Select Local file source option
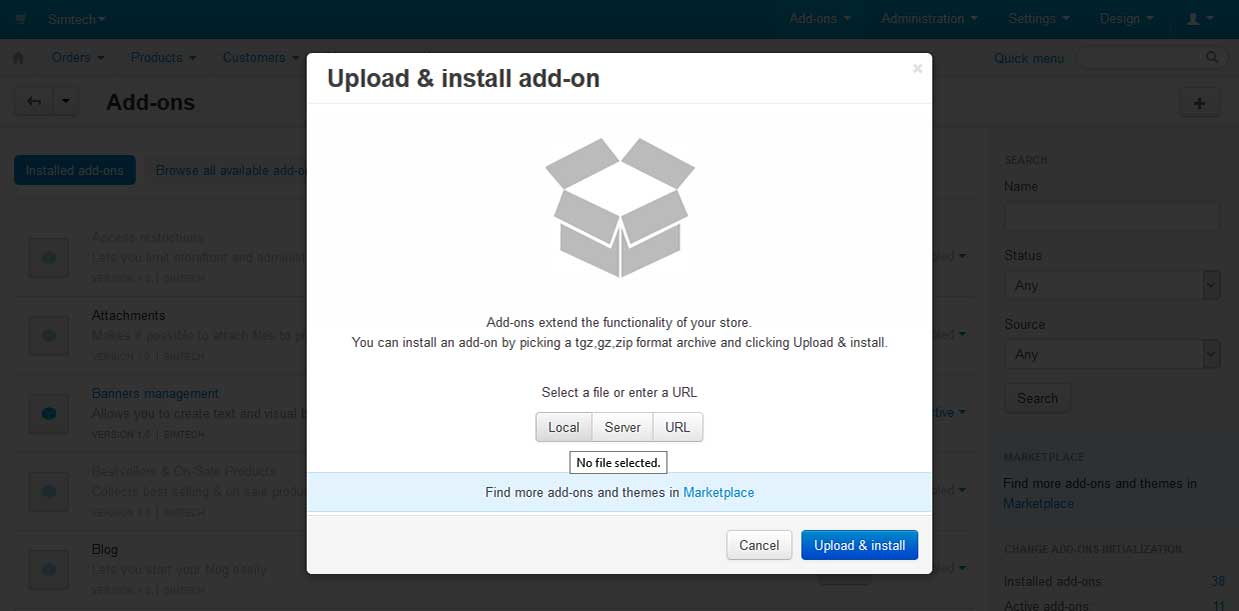This screenshot has height=611, width=1239. coord(563,427)
